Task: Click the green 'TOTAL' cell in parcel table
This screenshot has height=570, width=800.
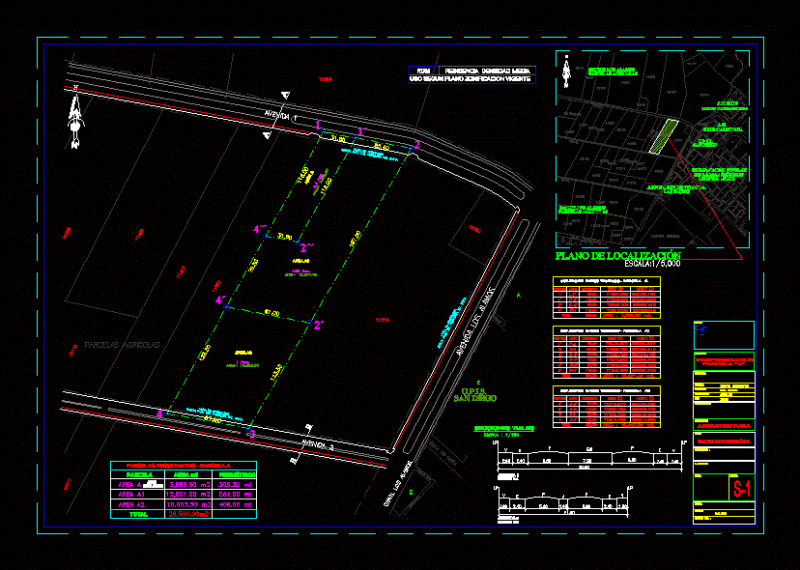Action: coord(136,514)
